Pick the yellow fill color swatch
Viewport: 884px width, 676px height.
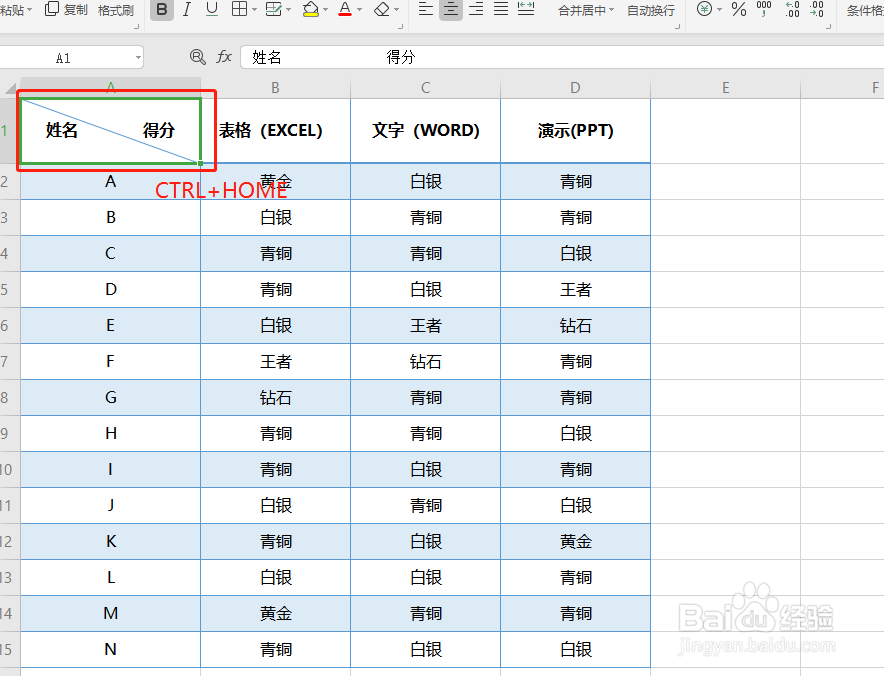click(310, 15)
